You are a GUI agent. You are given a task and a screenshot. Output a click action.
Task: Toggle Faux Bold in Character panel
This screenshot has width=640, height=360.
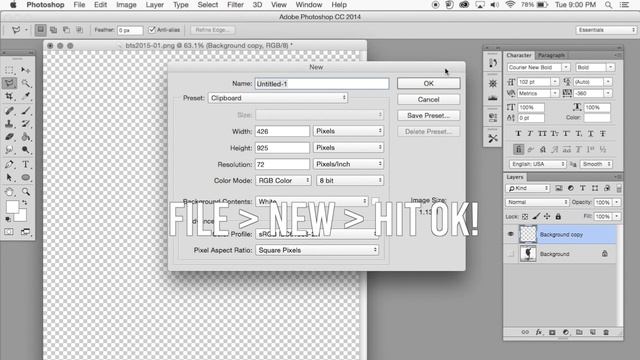pyautogui.click(x=518, y=133)
